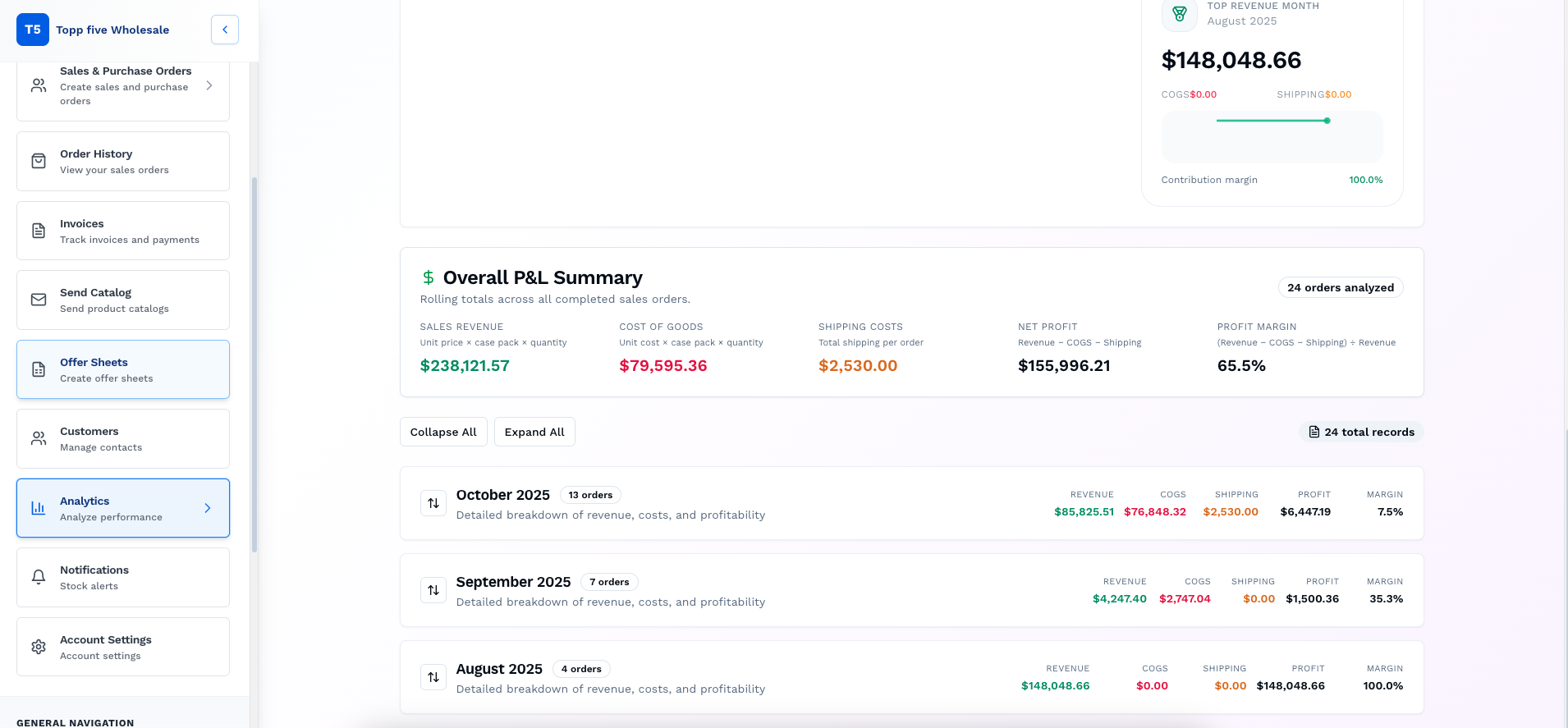Toggle August 2025 section with arrows icon
1568x728 pixels.
(433, 677)
